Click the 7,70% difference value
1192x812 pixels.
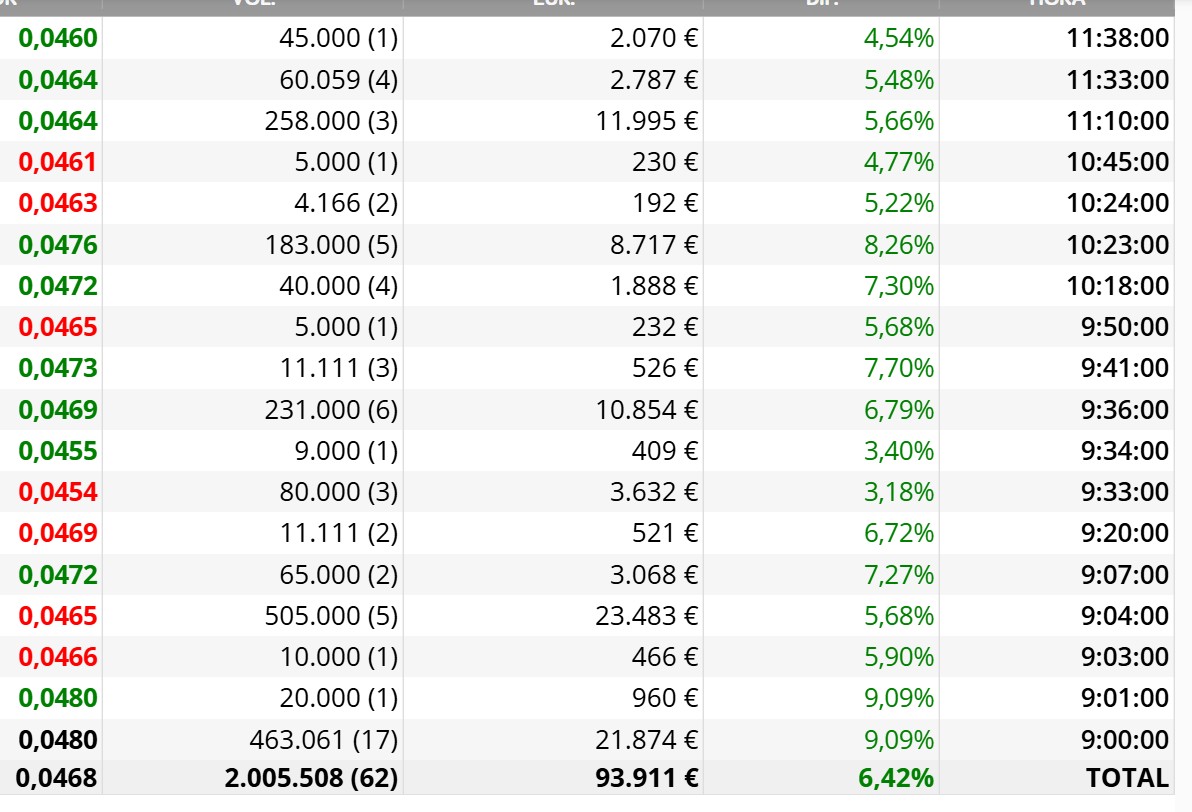[x=899, y=368]
